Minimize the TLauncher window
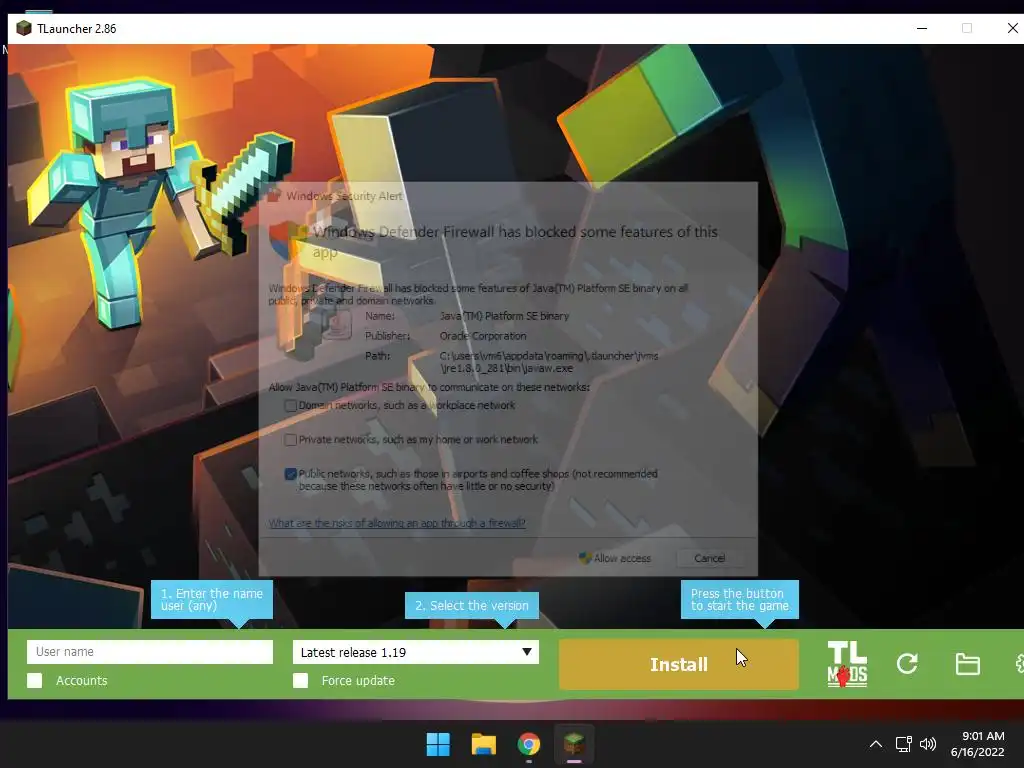The height and width of the screenshot is (768, 1024). point(922,29)
